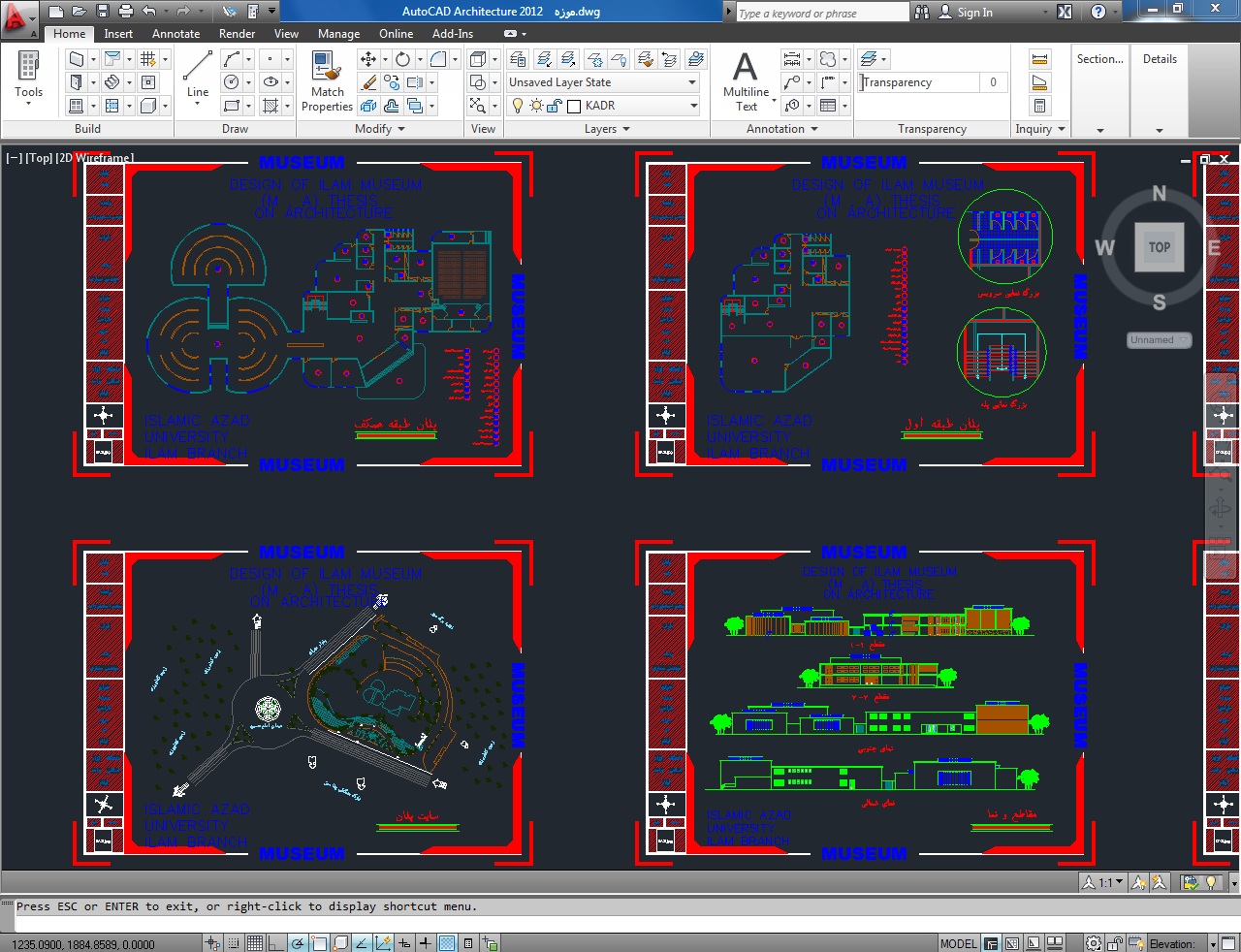Switch to the Render ribbon tab
Viewport: 1241px width, 952px height.
coord(237,33)
